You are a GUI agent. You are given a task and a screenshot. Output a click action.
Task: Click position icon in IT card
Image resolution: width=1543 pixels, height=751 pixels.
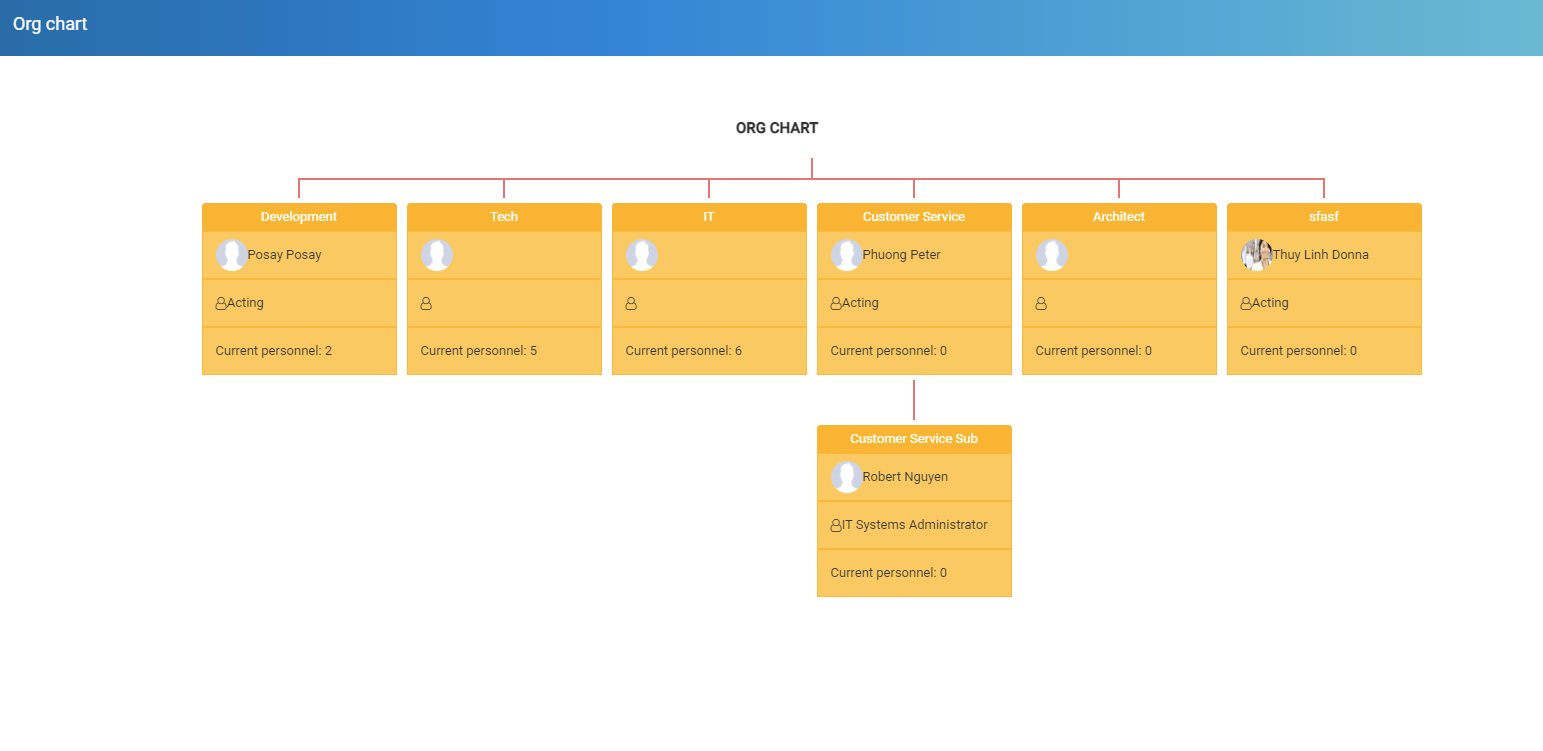click(631, 303)
